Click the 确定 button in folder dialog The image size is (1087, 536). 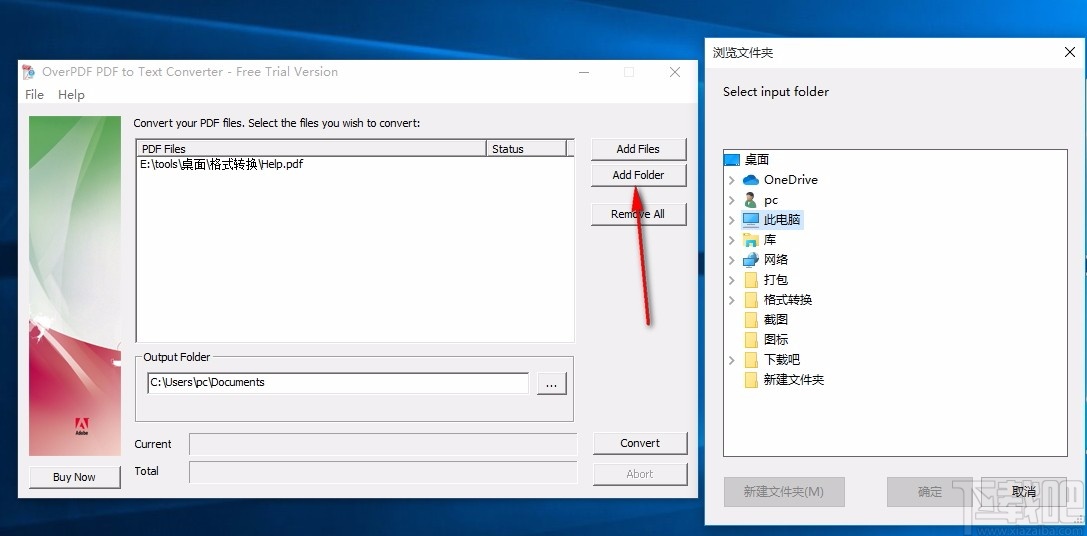pos(930,492)
